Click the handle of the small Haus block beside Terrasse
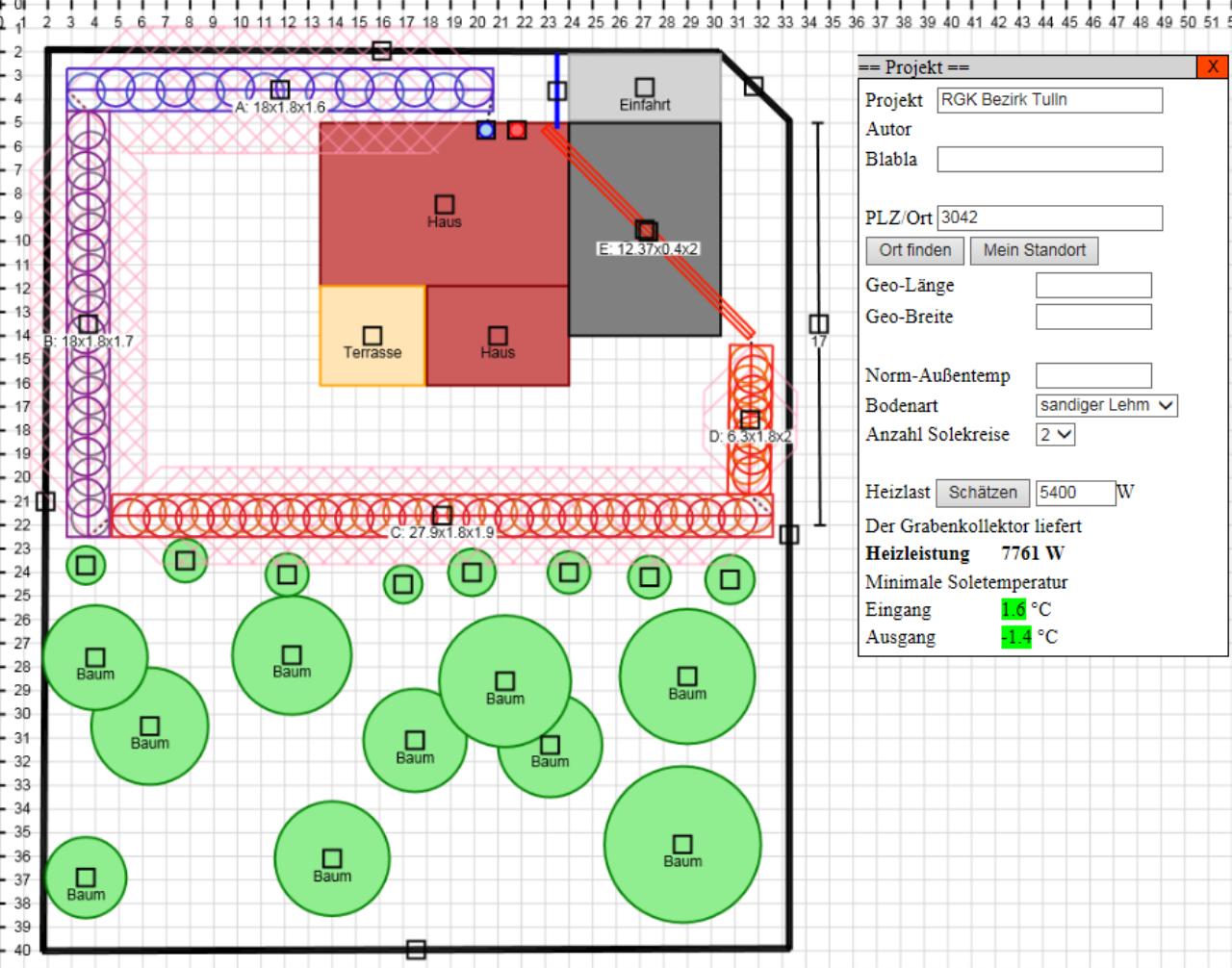The width and height of the screenshot is (1232, 968). pos(498,335)
